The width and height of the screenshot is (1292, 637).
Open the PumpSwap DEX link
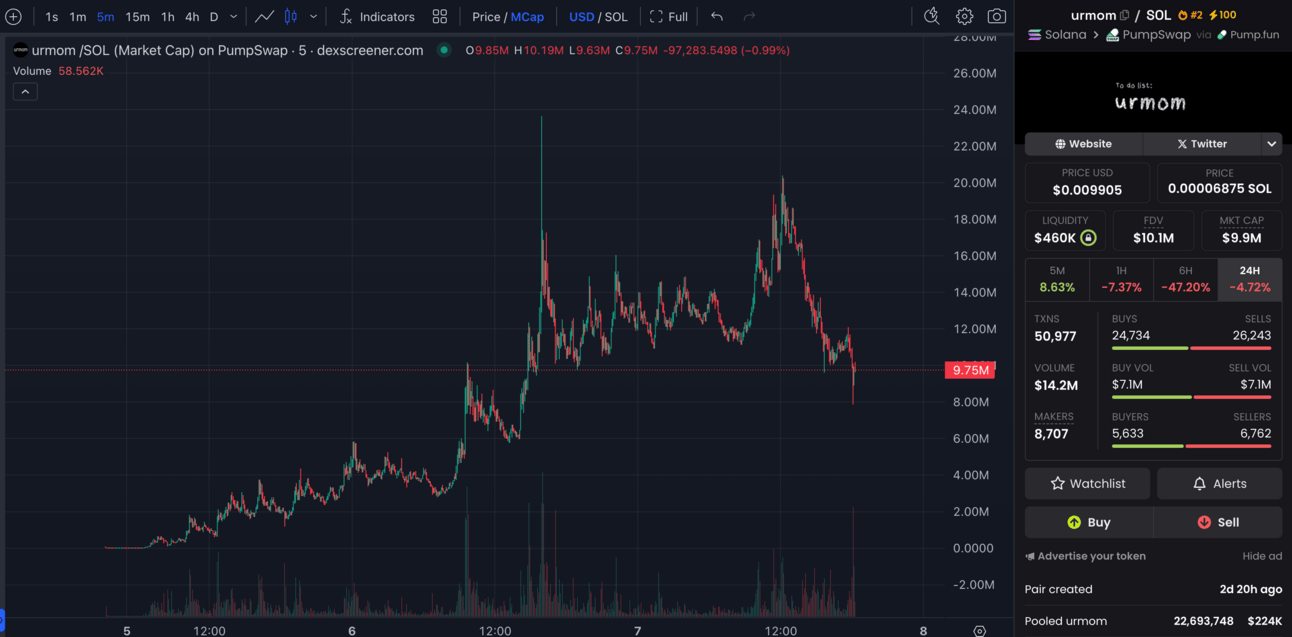pyautogui.click(x=1148, y=35)
